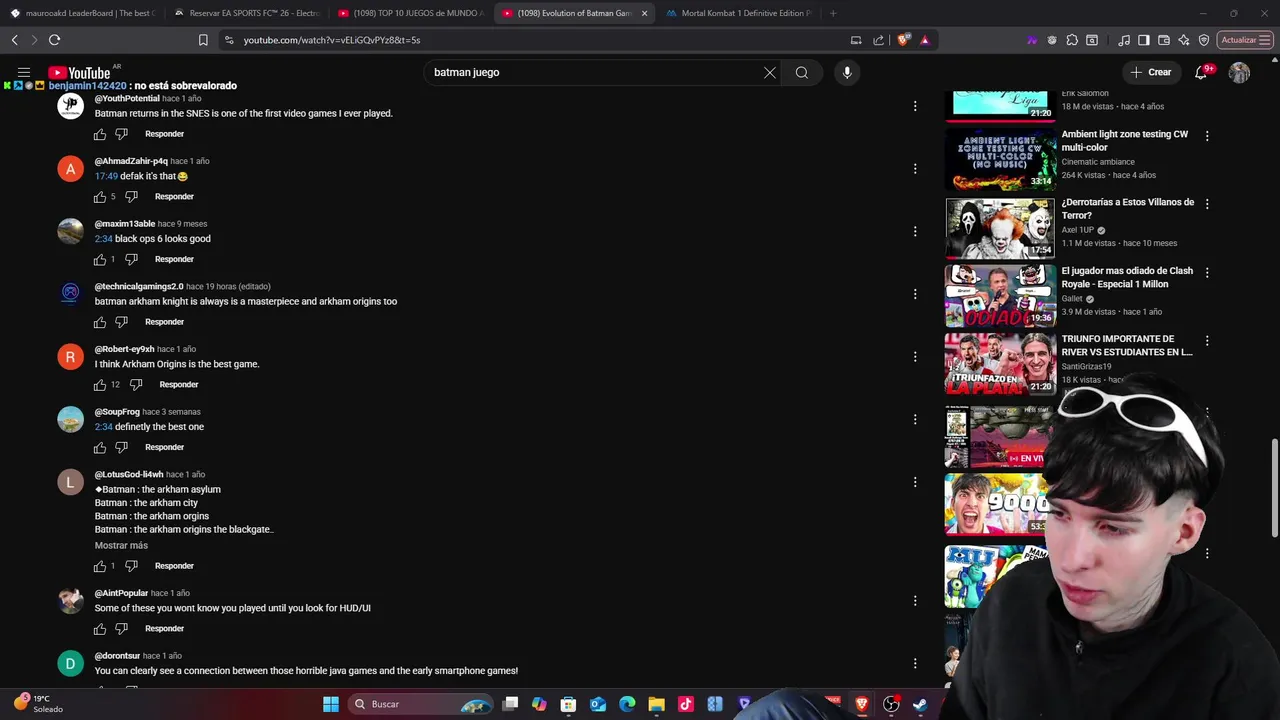
Task: Reply to @AhmadZahir-p4q comment
Action: point(174,197)
